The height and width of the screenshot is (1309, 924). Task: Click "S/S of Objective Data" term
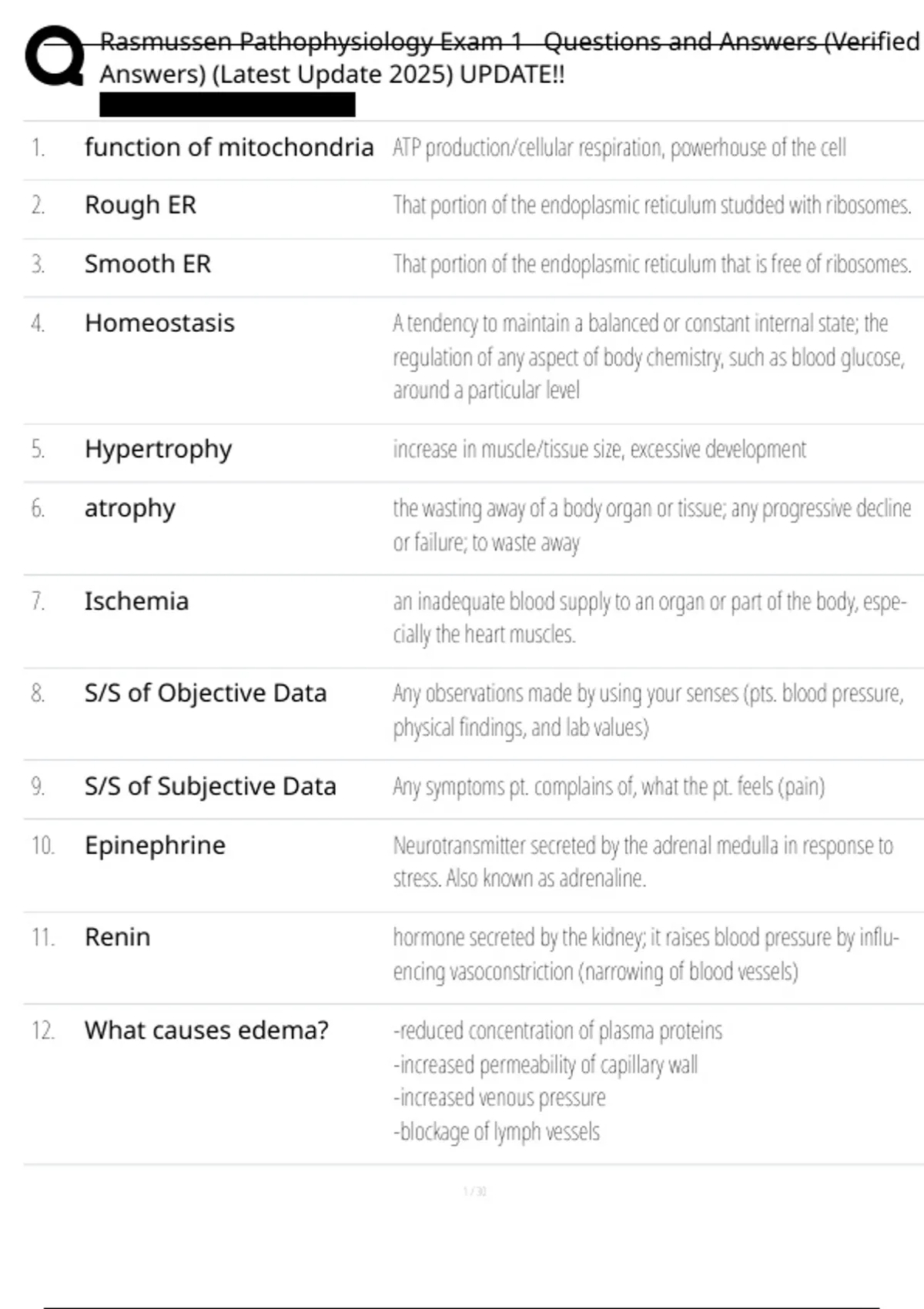point(206,694)
